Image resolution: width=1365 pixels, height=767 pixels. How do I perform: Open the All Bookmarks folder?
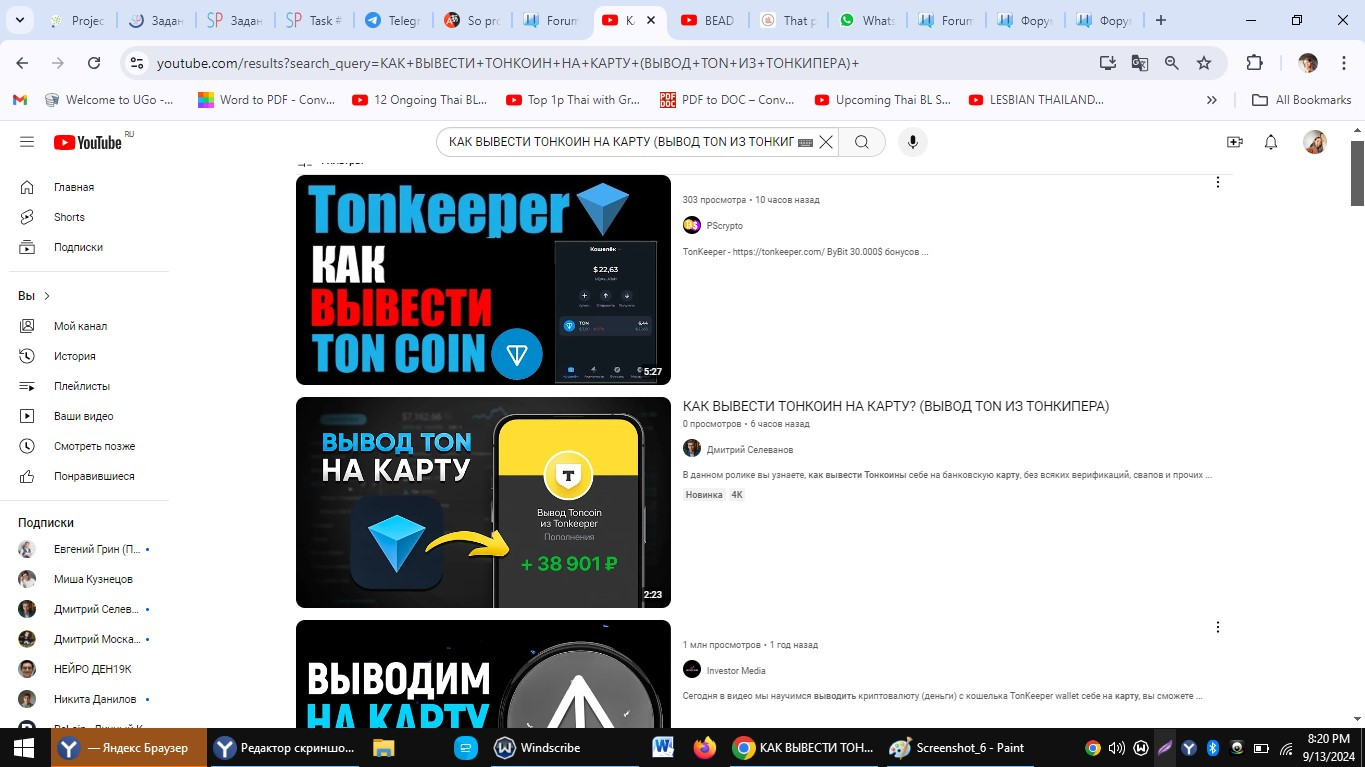click(1302, 100)
